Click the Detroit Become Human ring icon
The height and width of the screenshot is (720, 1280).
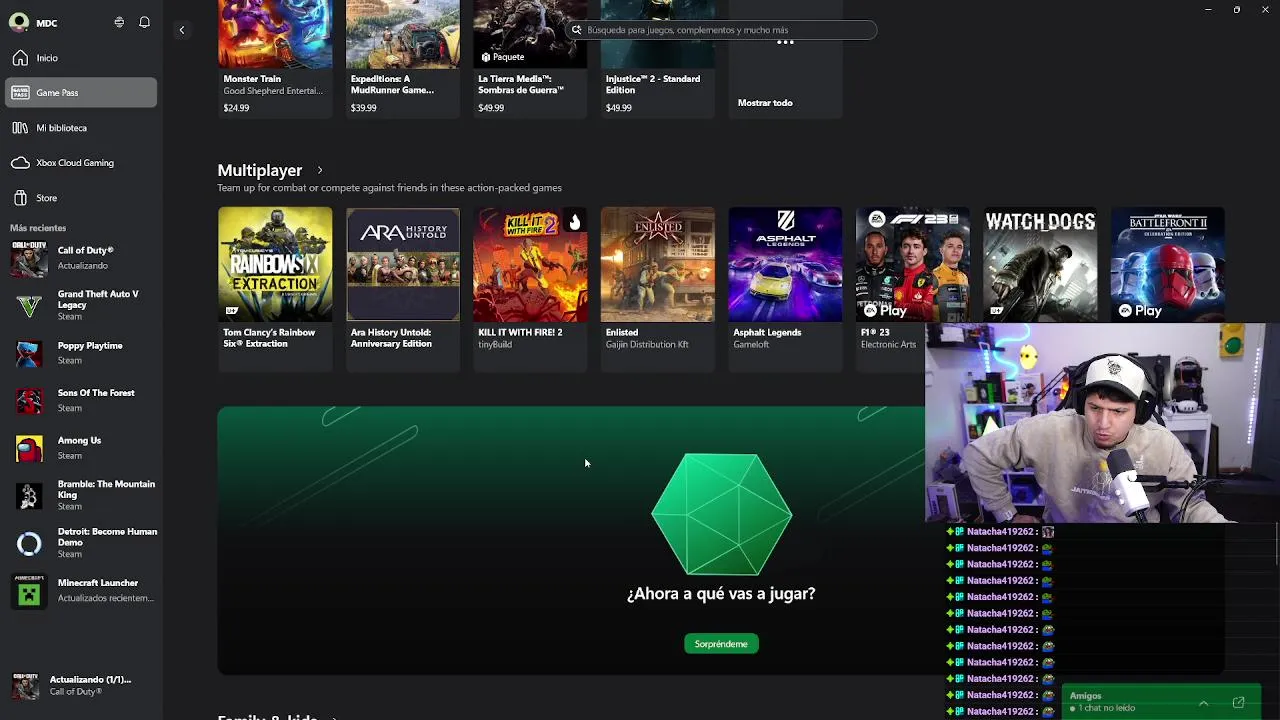tap(29, 543)
